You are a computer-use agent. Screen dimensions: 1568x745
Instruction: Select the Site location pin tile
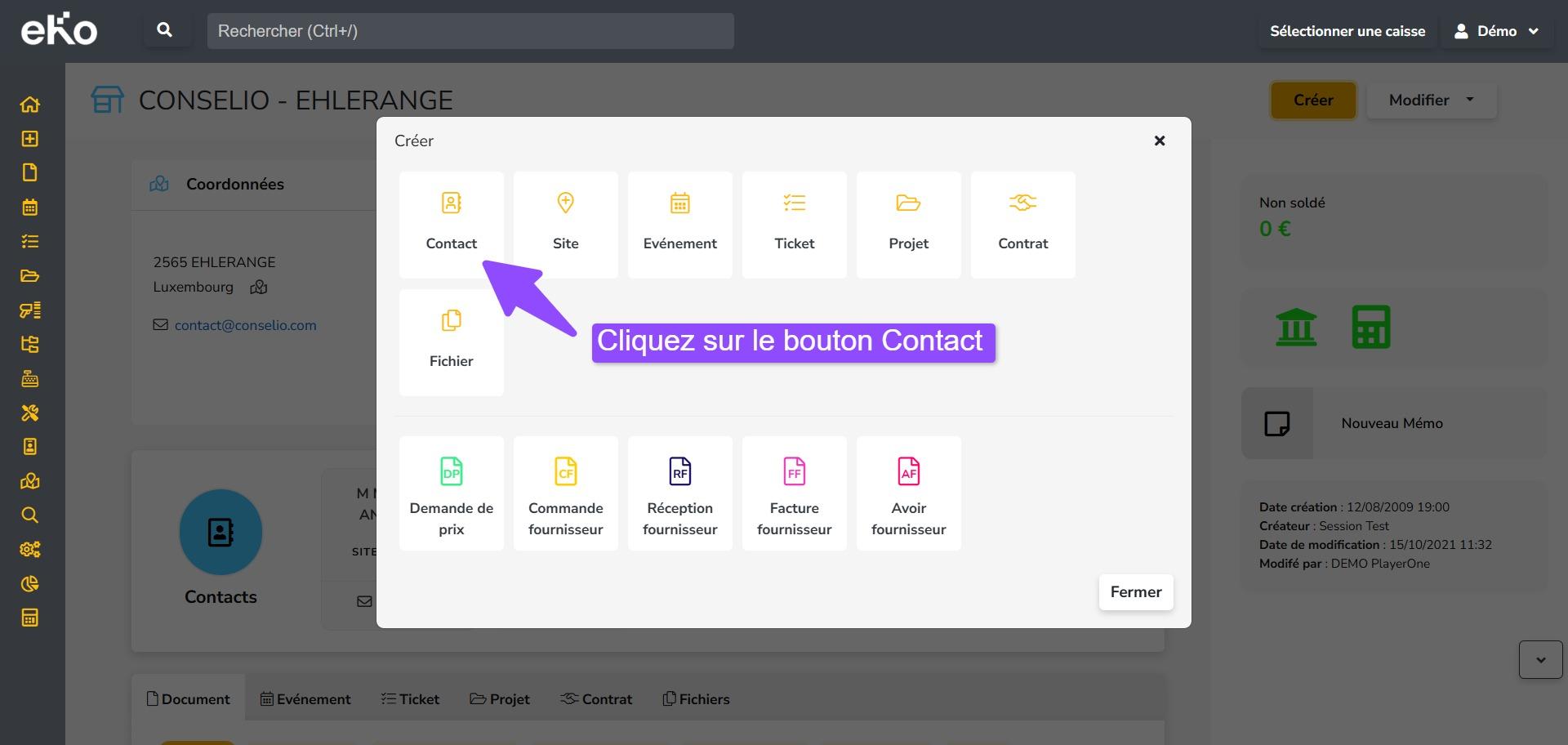click(x=565, y=223)
